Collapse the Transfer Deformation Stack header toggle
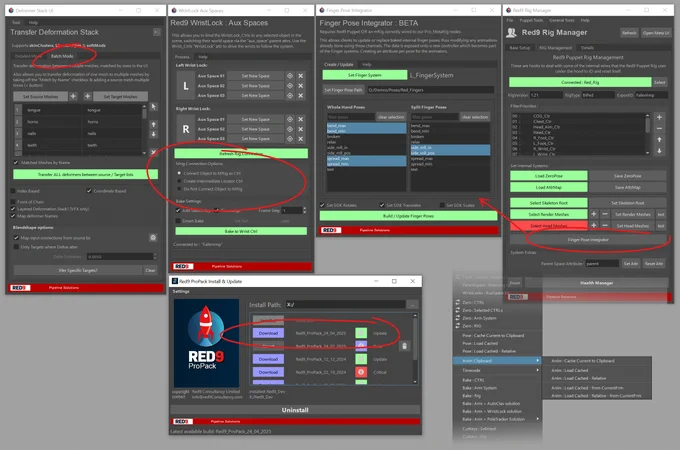The image size is (680, 450). (x=157, y=32)
